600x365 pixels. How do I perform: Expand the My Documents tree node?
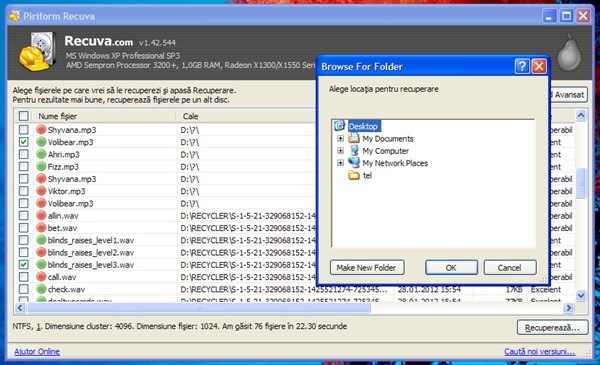coord(340,138)
